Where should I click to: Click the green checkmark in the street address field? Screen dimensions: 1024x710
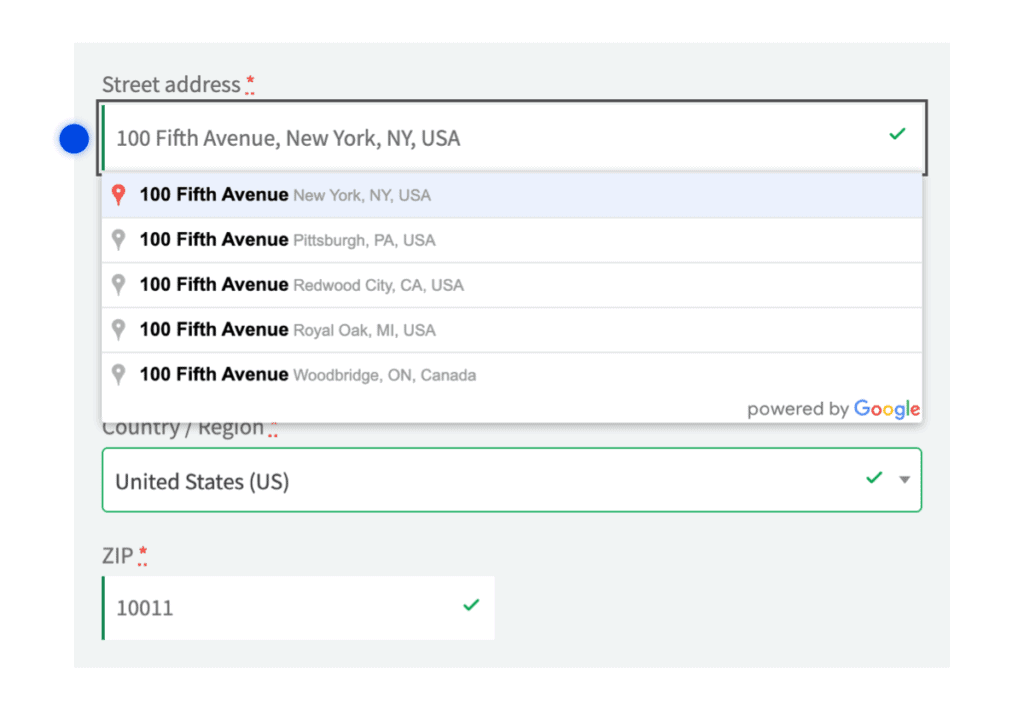click(x=897, y=133)
